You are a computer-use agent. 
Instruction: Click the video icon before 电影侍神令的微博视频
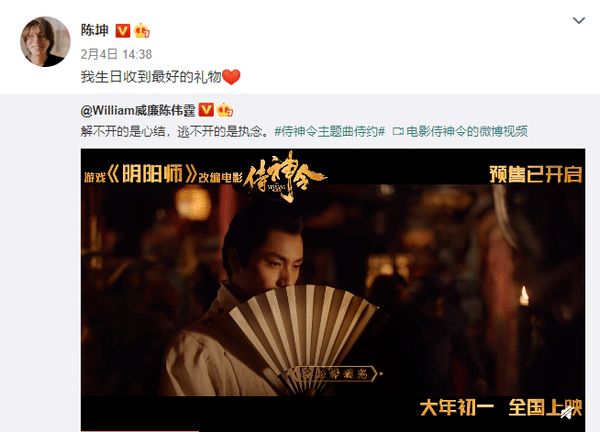pos(398,132)
